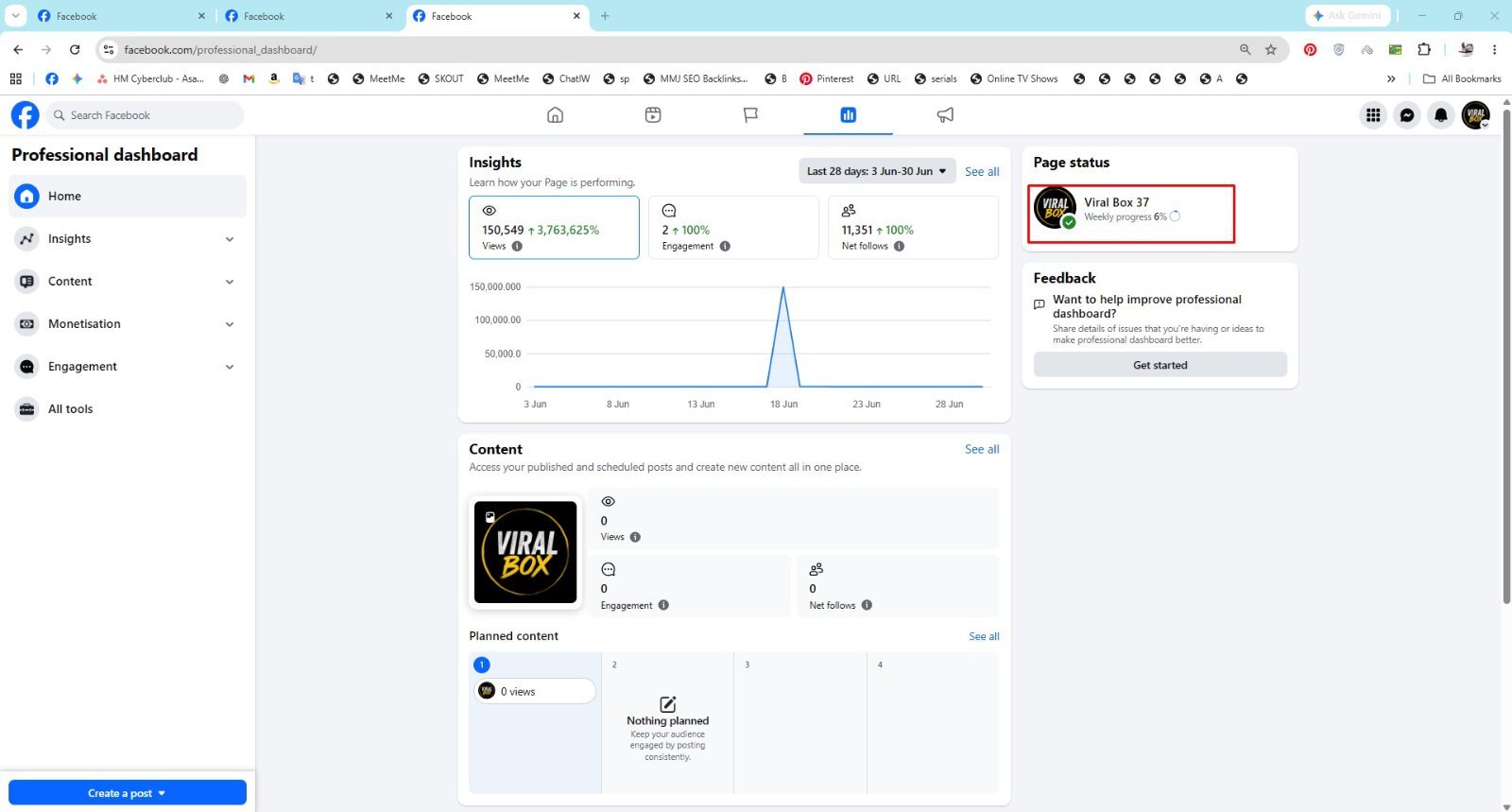Click the browser address bar URL
1512x812 pixels.
(221, 49)
